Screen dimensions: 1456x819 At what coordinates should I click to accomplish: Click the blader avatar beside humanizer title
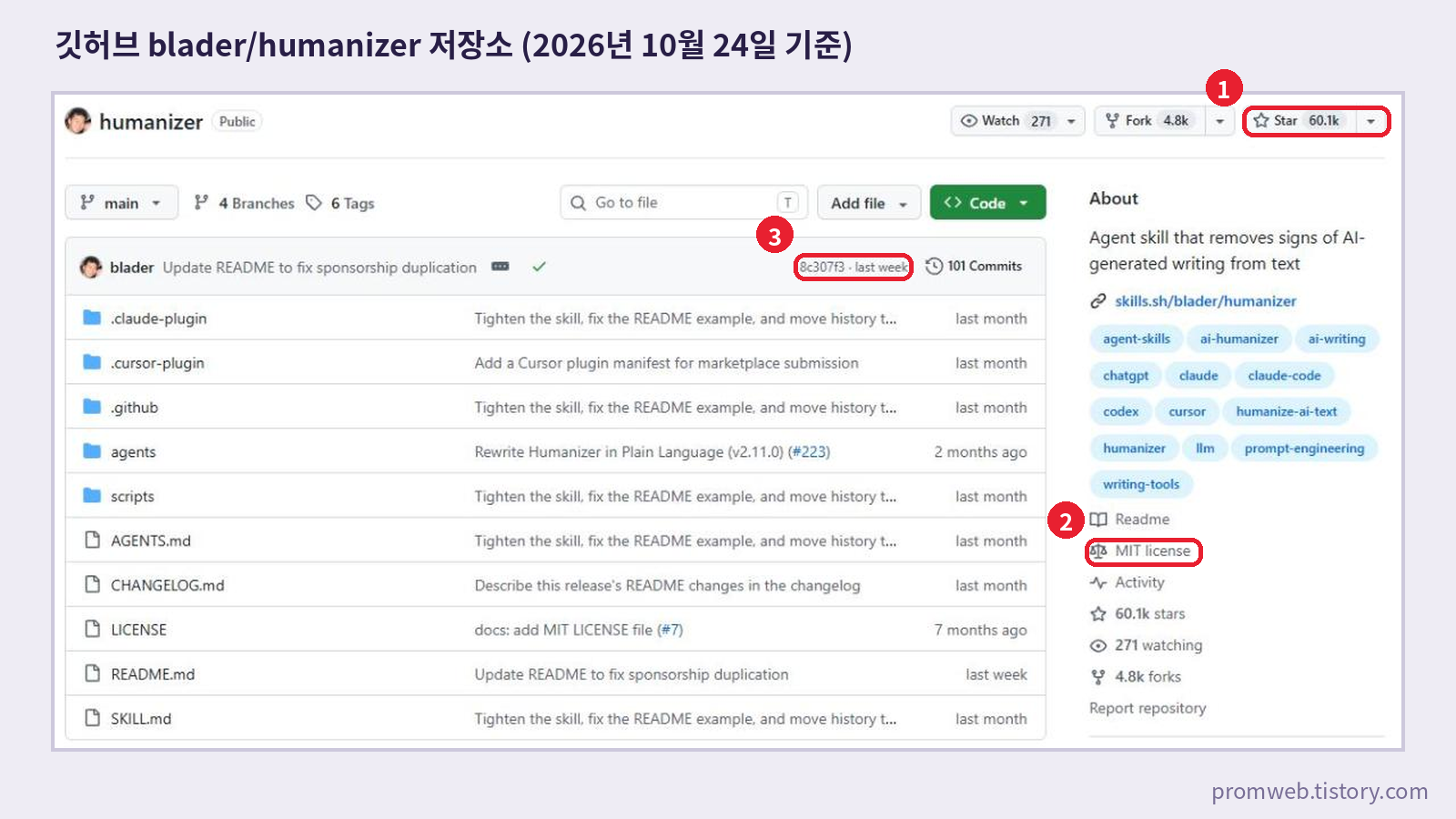pos(78,121)
